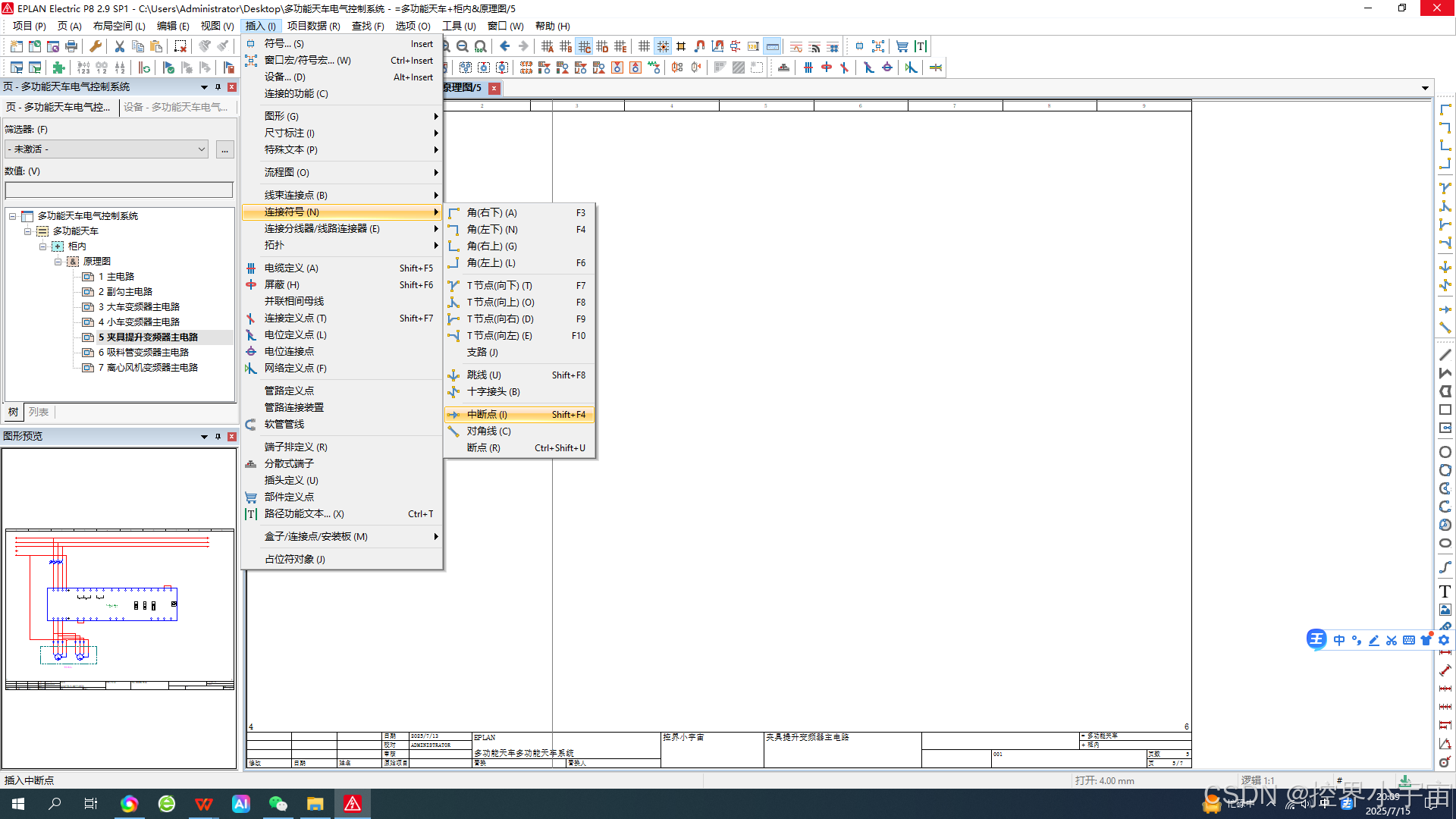Screen dimensions: 1456x819
Task: Choose T节点(向下) menu entry
Action: click(x=519, y=286)
